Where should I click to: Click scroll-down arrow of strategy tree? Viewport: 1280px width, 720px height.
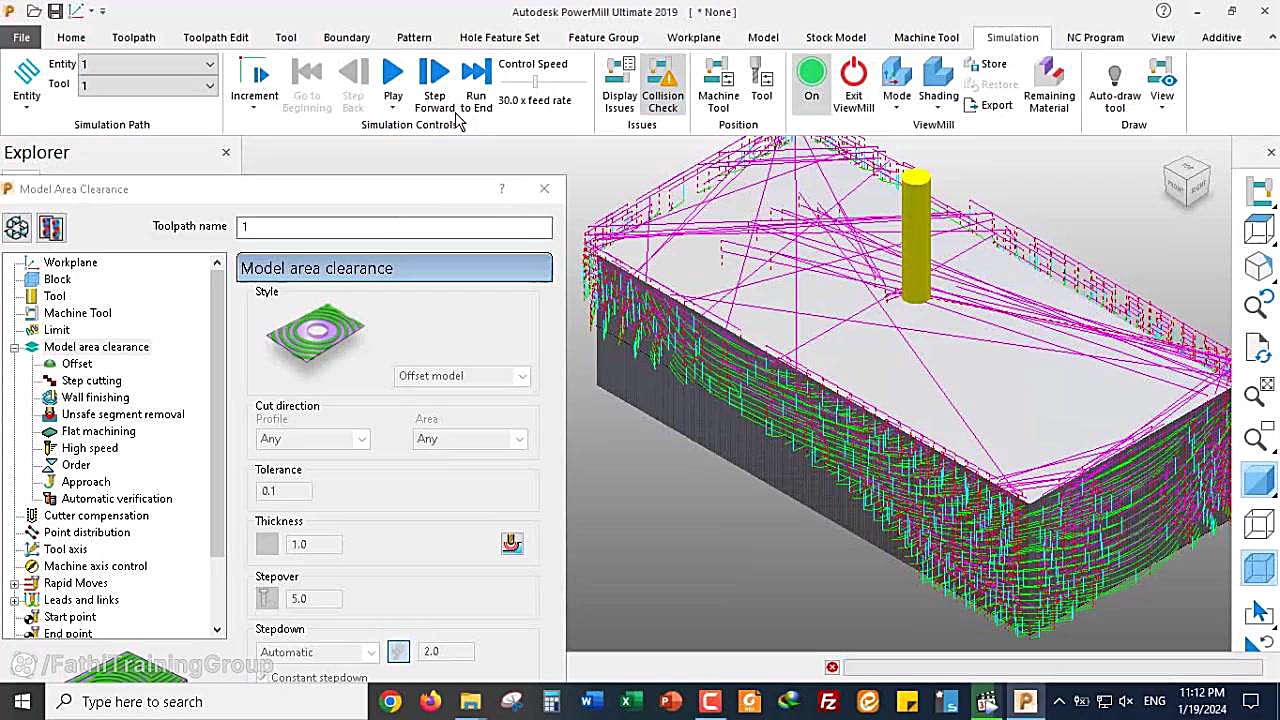coord(217,631)
